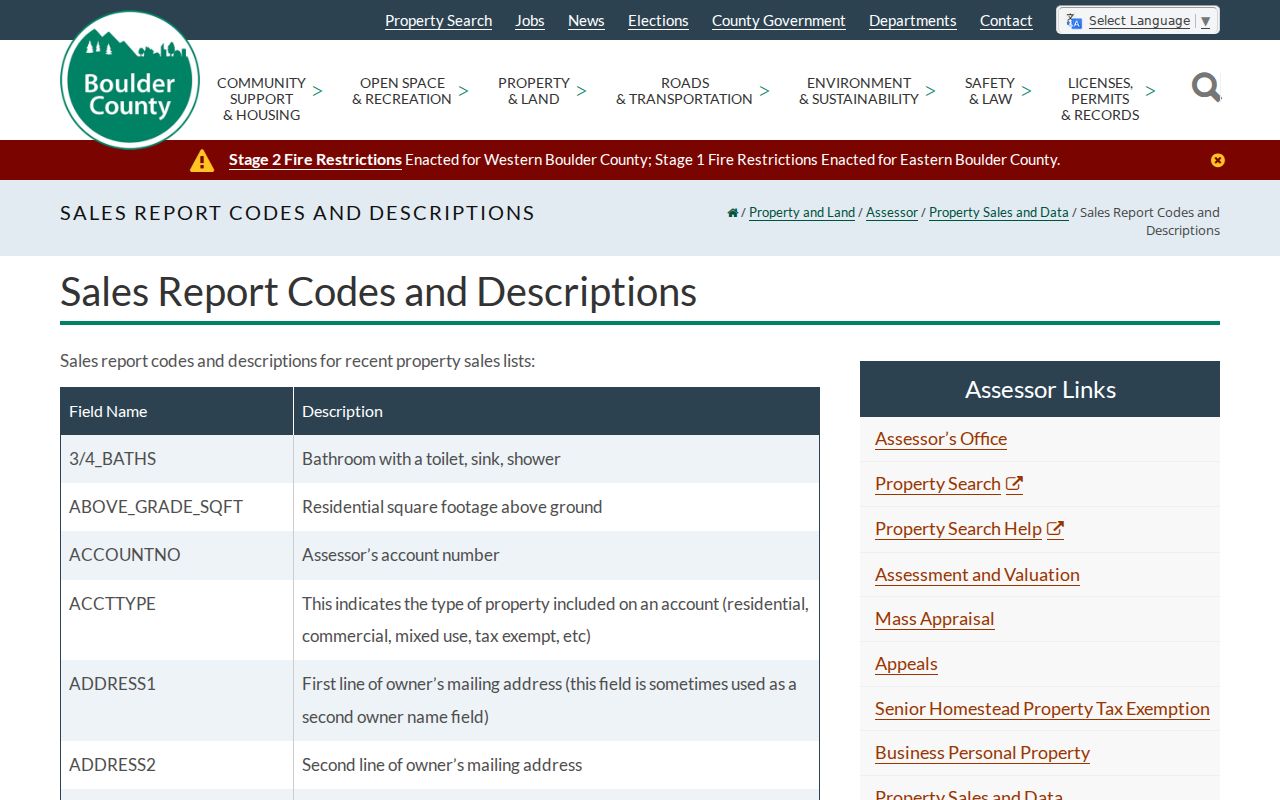This screenshot has height=800, width=1280.
Task: Open the Property Search Help link
Action: tap(958, 529)
